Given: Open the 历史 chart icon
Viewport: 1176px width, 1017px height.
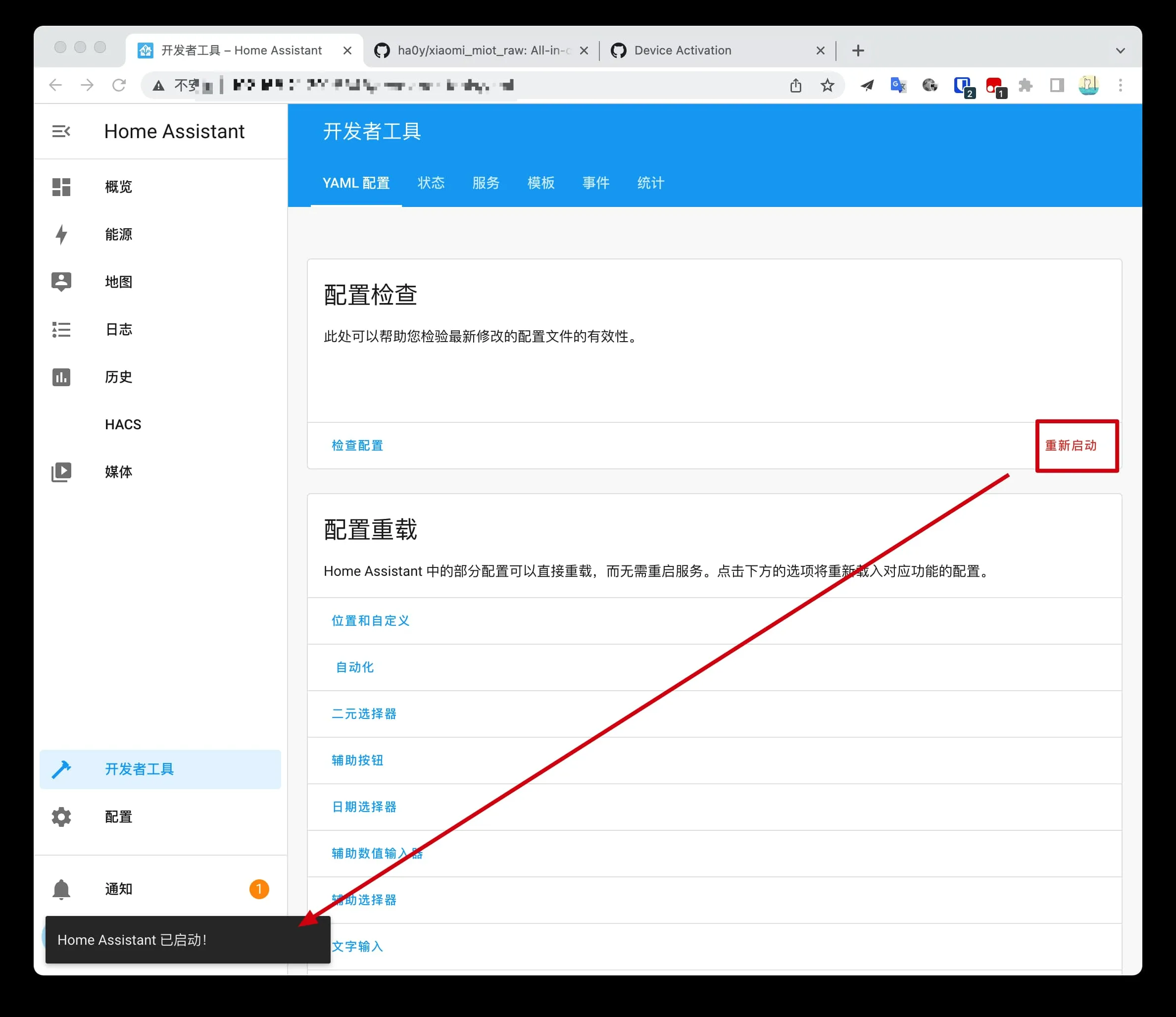Looking at the screenshot, I should click(61, 377).
